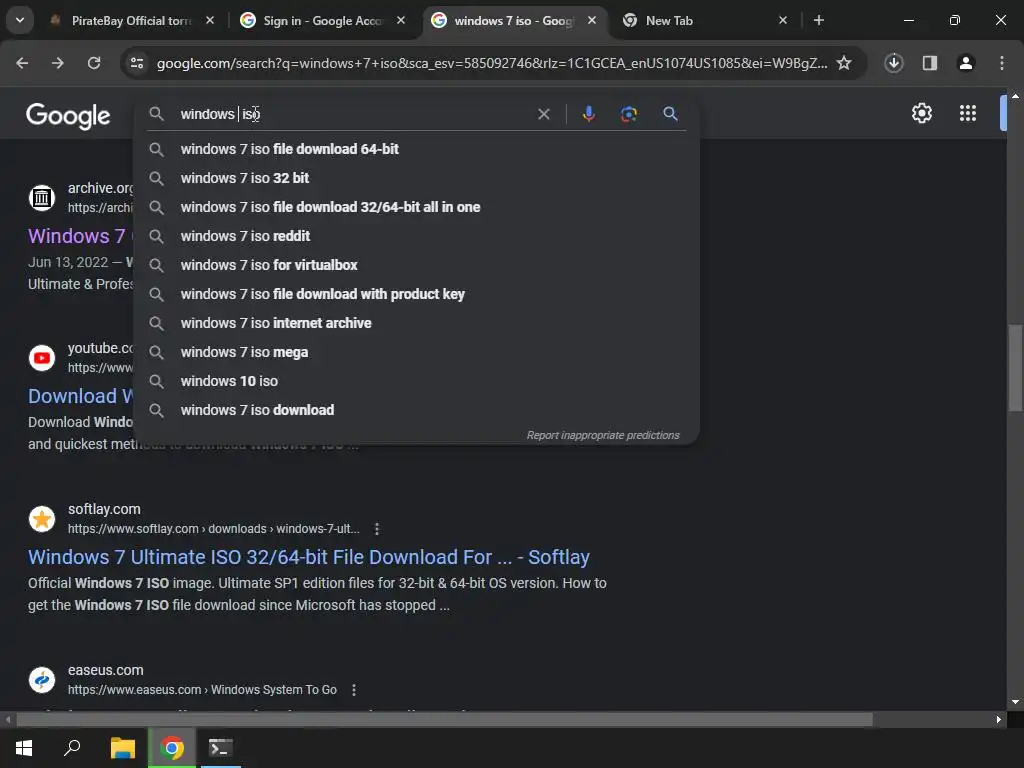This screenshot has width=1024, height=768.
Task: Submit search with blue magnifier icon
Action: pos(670,114)
